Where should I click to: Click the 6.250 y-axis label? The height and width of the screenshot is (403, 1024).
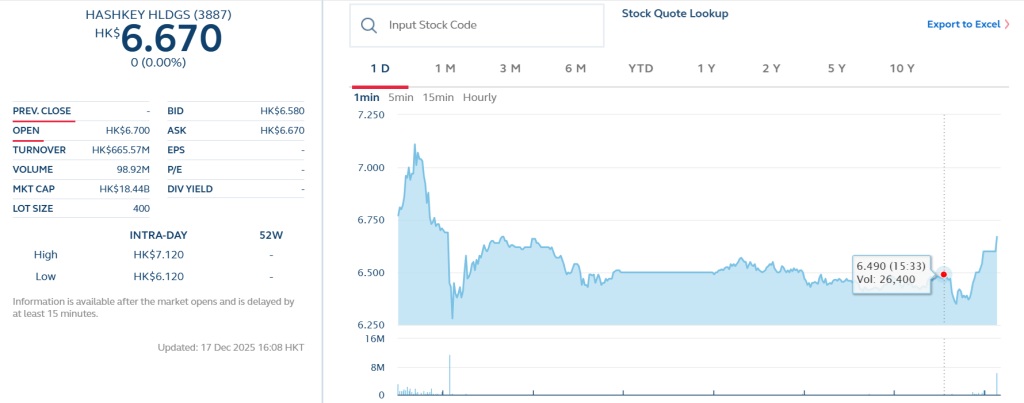pos(370,325)
